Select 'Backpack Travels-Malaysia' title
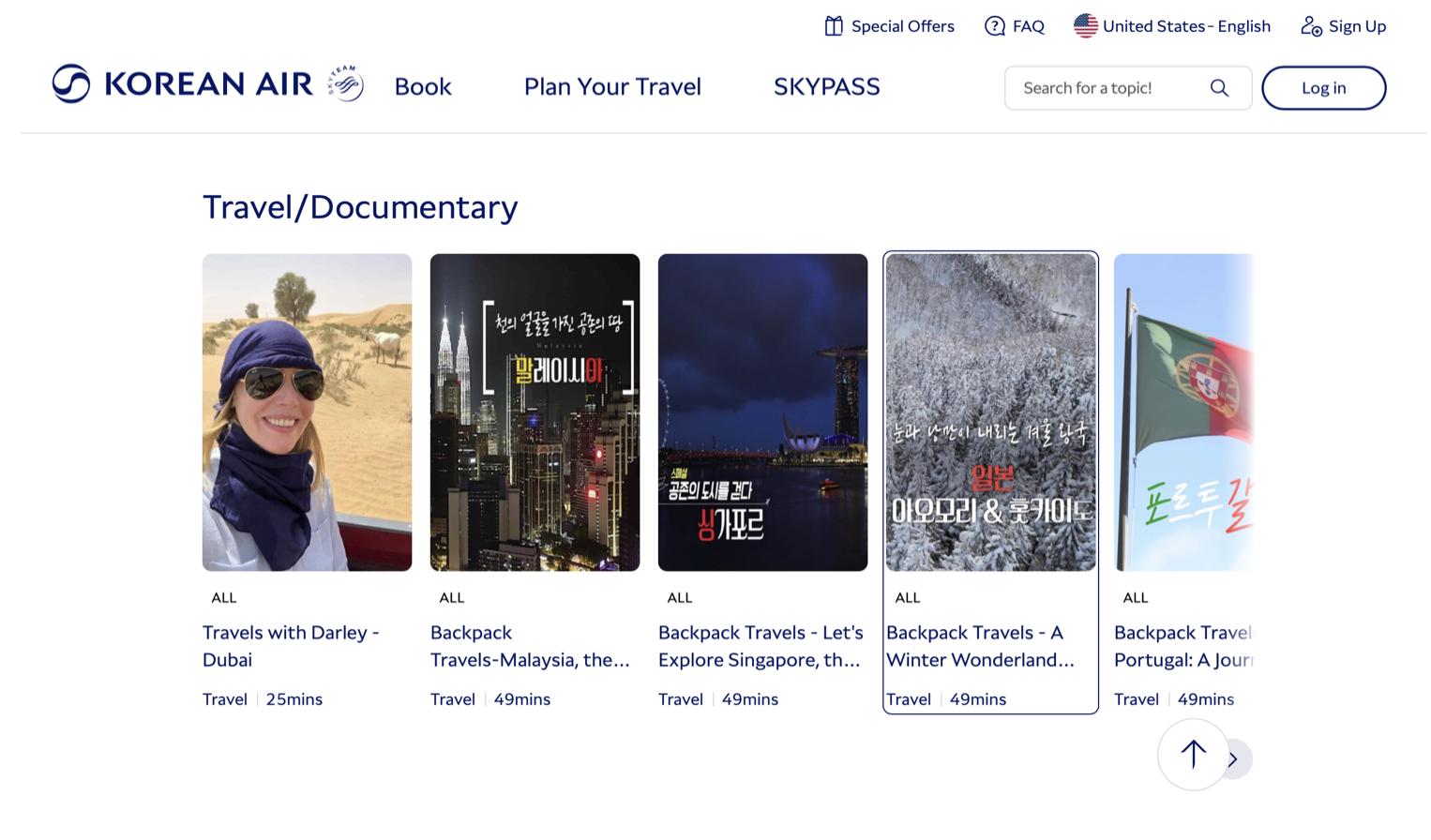The image size is (1431, 840). pyautogui.click(x=530, y=646)
